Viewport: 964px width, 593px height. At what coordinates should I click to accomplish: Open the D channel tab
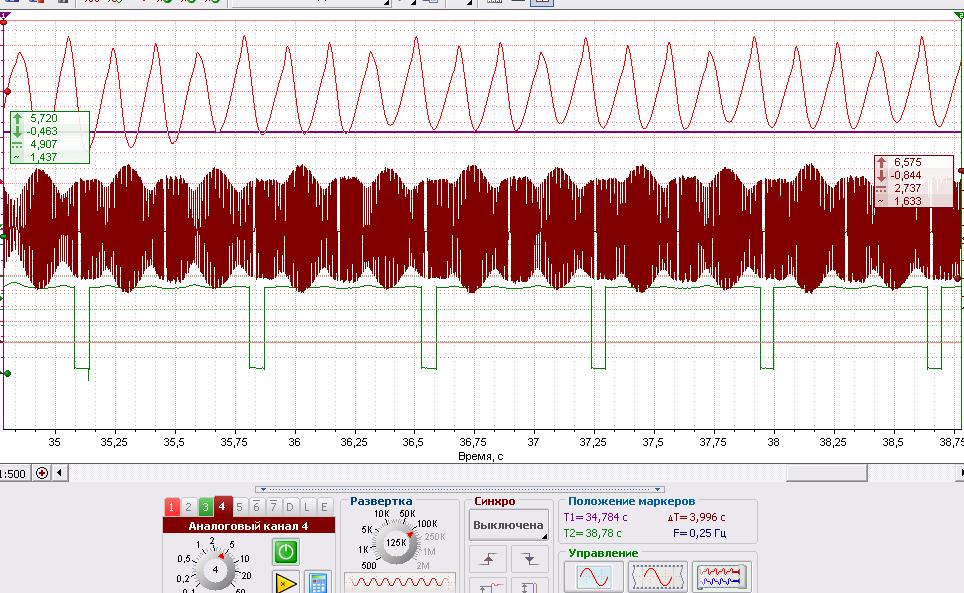tap(290, 507)
